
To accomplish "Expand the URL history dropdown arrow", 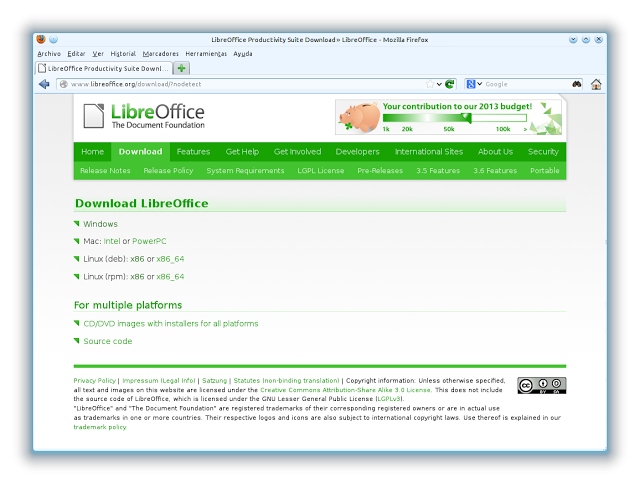I will tap(439, 84).
